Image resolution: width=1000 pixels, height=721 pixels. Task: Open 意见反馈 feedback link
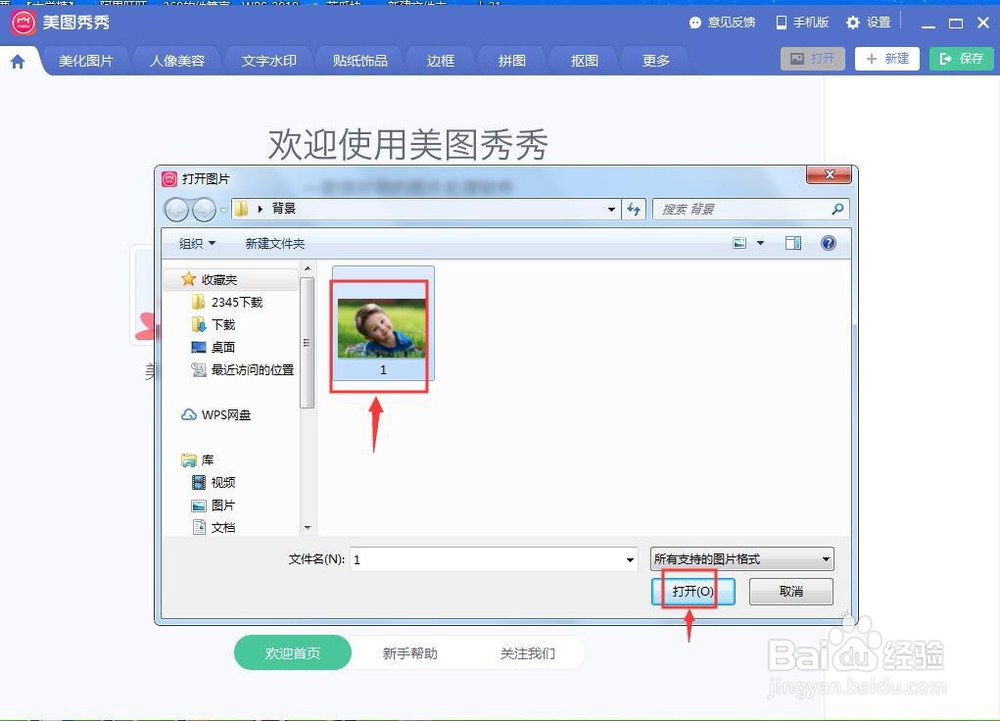(722, 22)
